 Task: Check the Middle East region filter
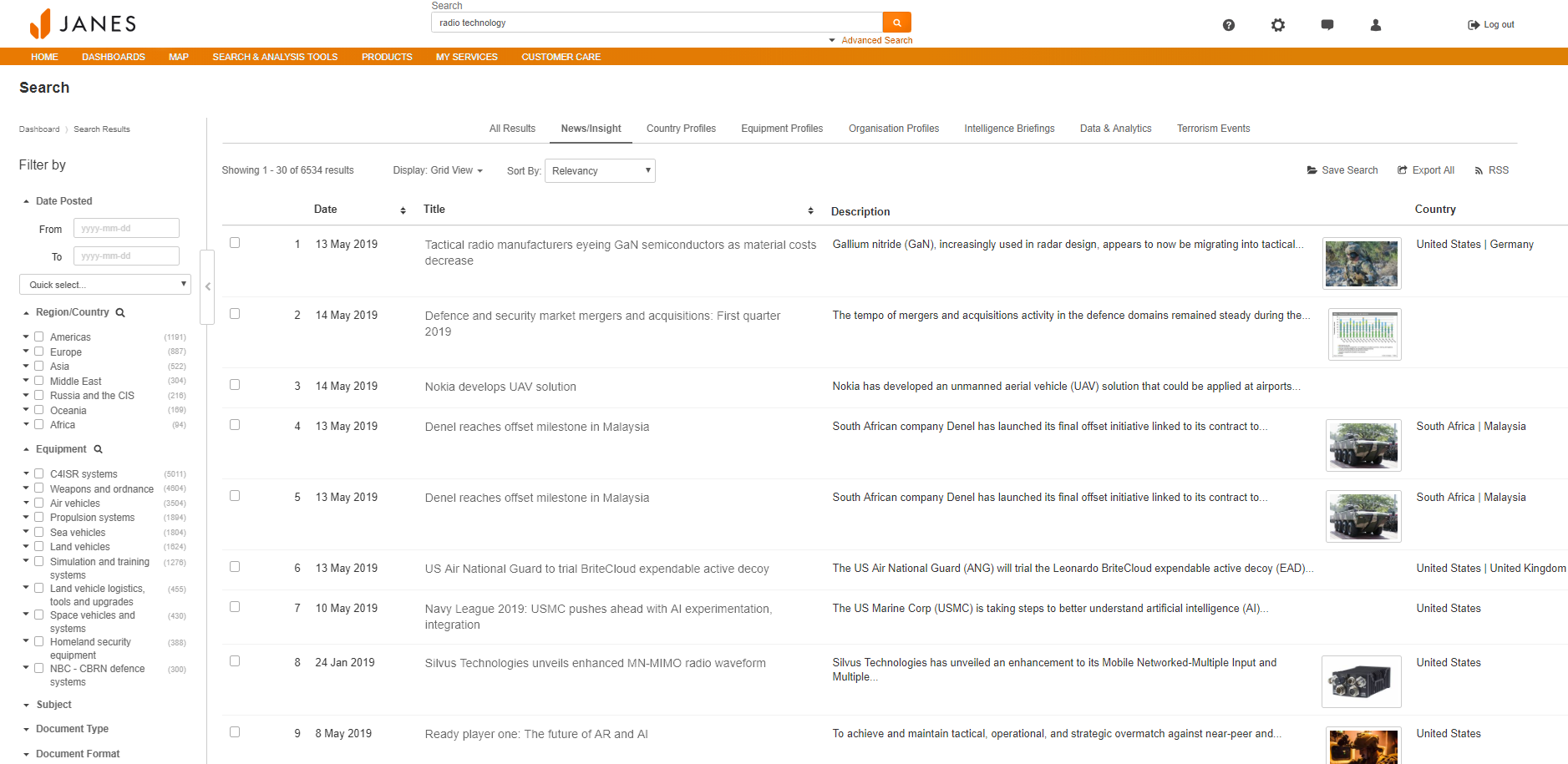(x=38, y=381)
